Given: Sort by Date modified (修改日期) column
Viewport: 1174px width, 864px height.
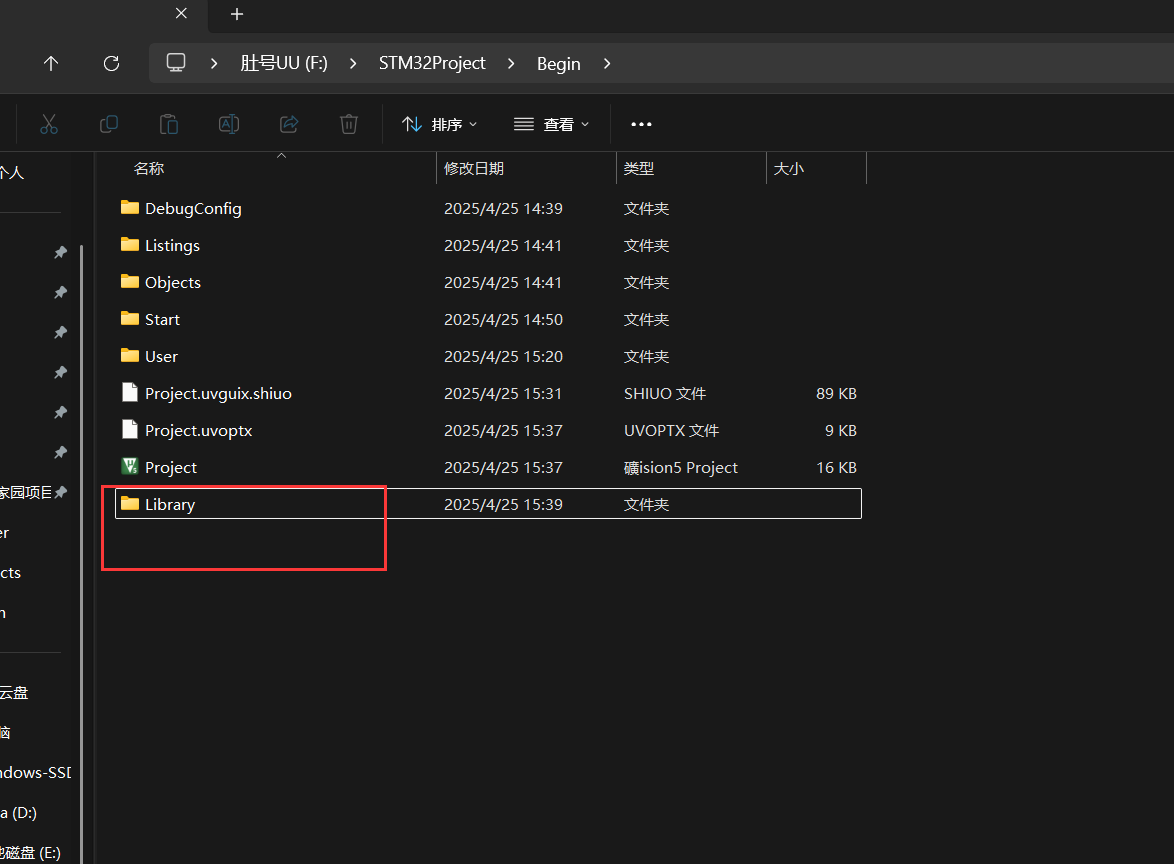Looking at the screenshot, I should [474, 168].
